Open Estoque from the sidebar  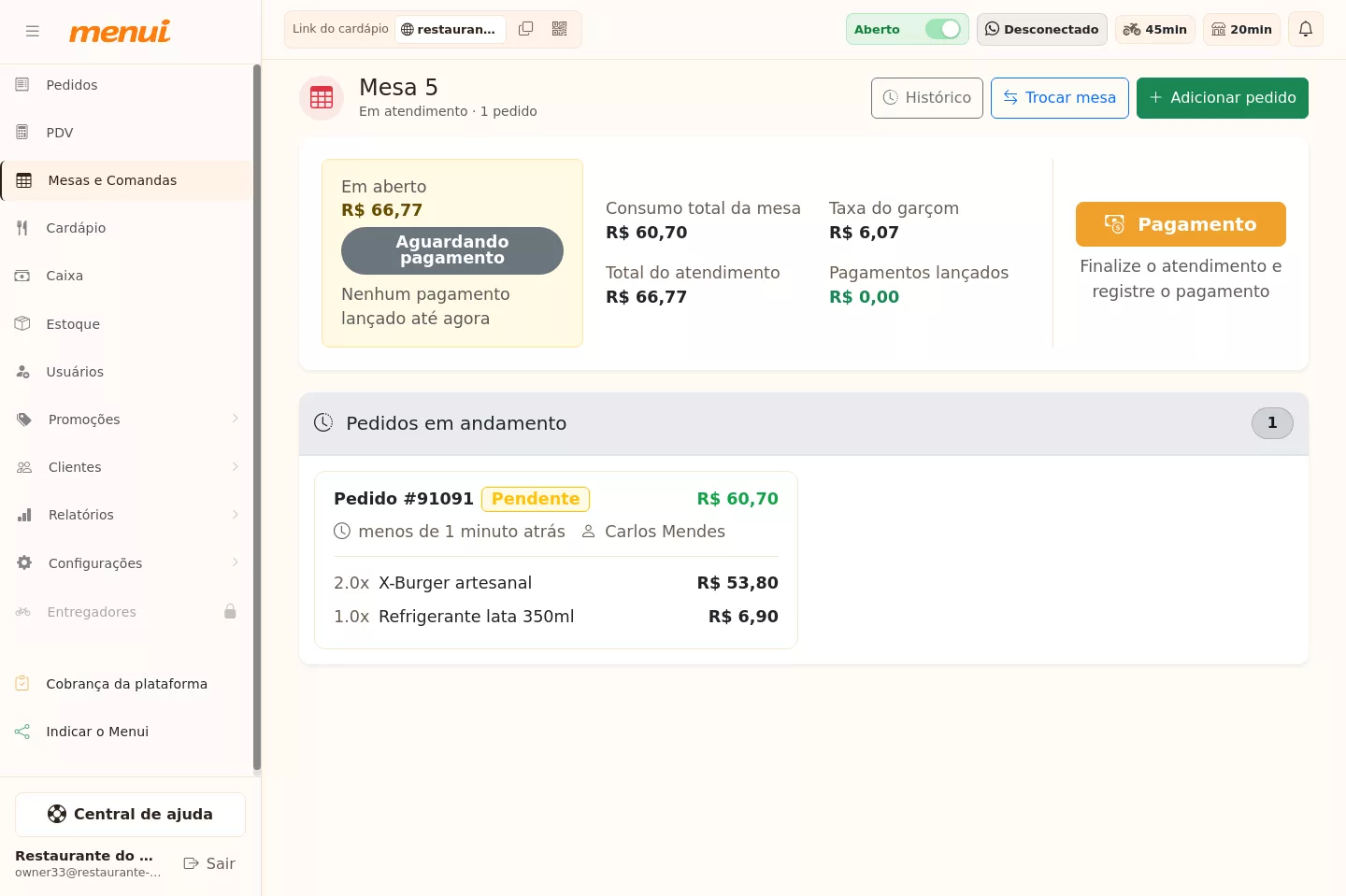127,324
